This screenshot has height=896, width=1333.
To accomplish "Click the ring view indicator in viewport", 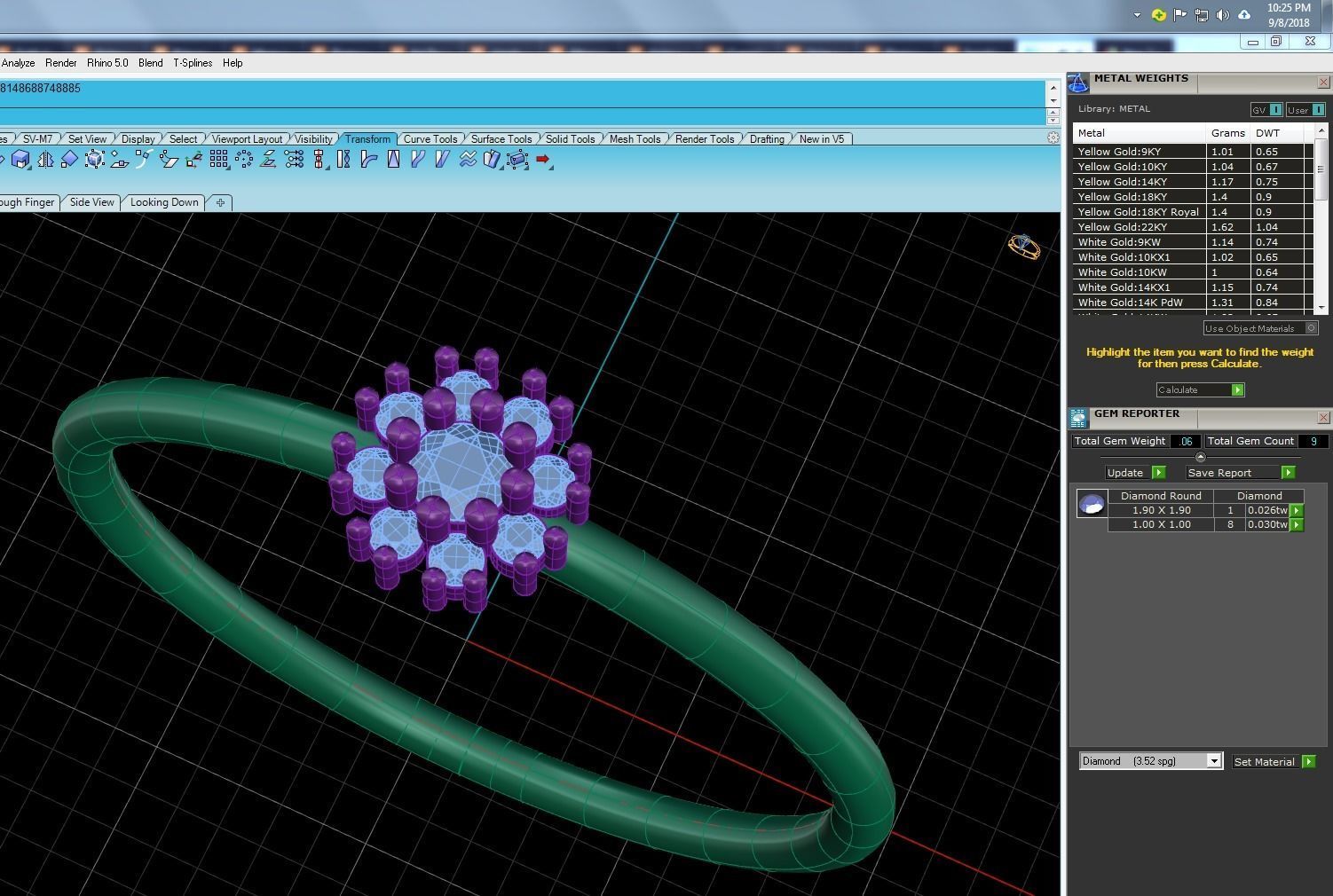I will pyautogui.click(x=1023, y=247).
